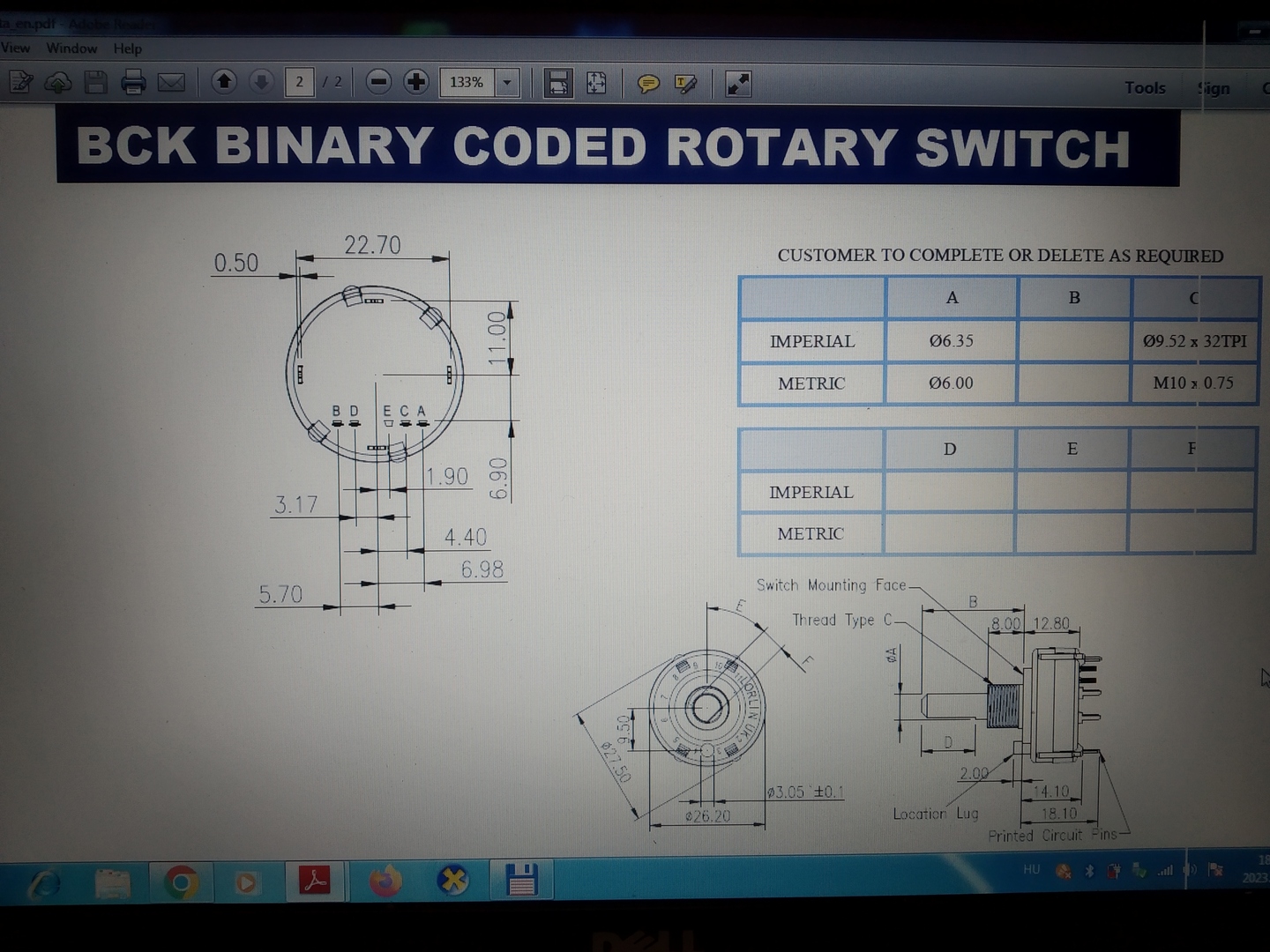Viewport: 1270px width, 952px height.
Task: Open File Explorer from the taskbar
Action: click(x=112, y=882)
